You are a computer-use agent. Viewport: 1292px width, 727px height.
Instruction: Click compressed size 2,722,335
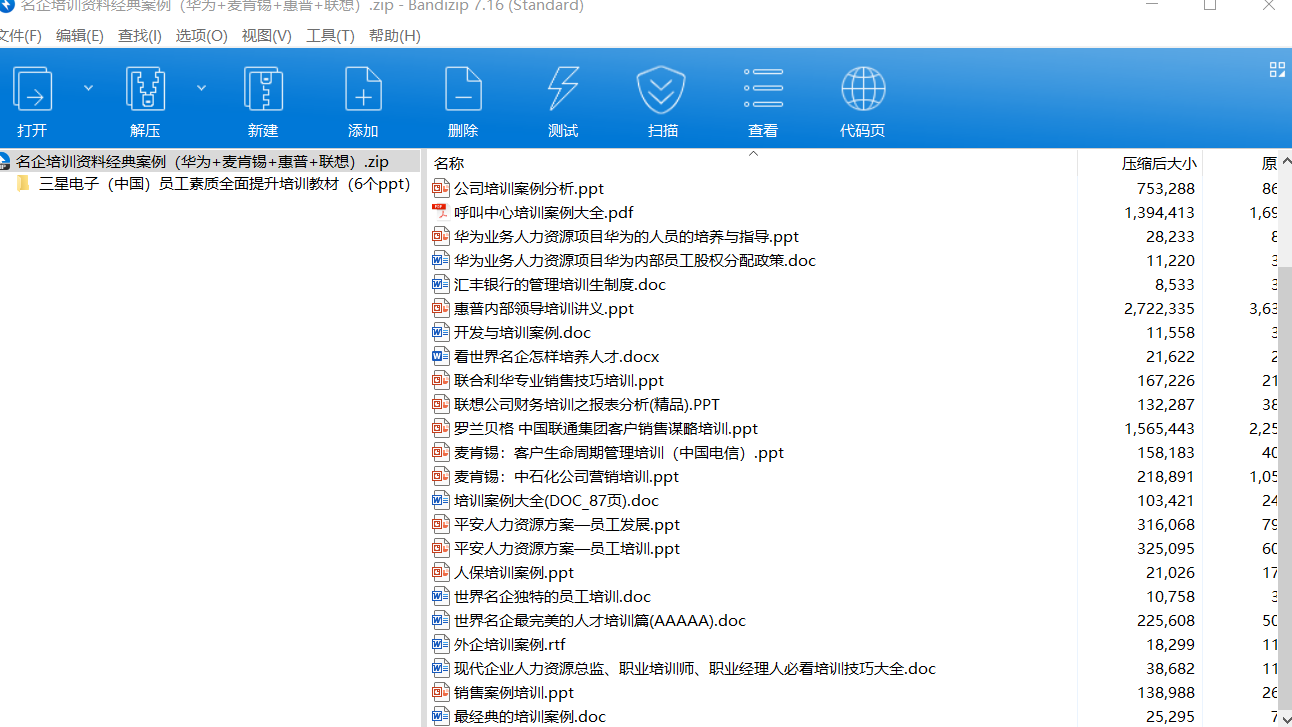1159,308
